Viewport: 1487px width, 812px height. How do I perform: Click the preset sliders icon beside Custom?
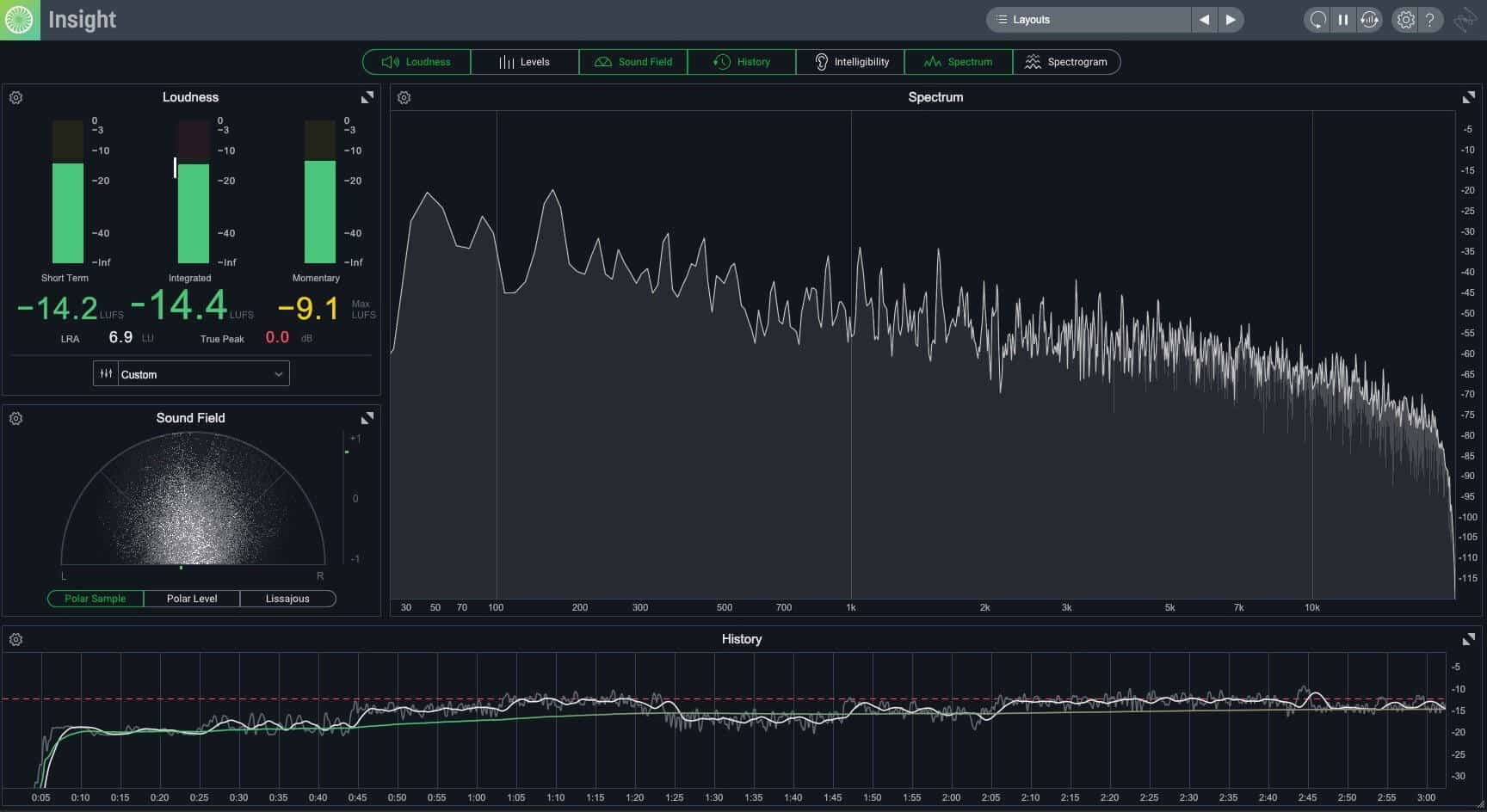pyautogui.click(x=106, y=374)
